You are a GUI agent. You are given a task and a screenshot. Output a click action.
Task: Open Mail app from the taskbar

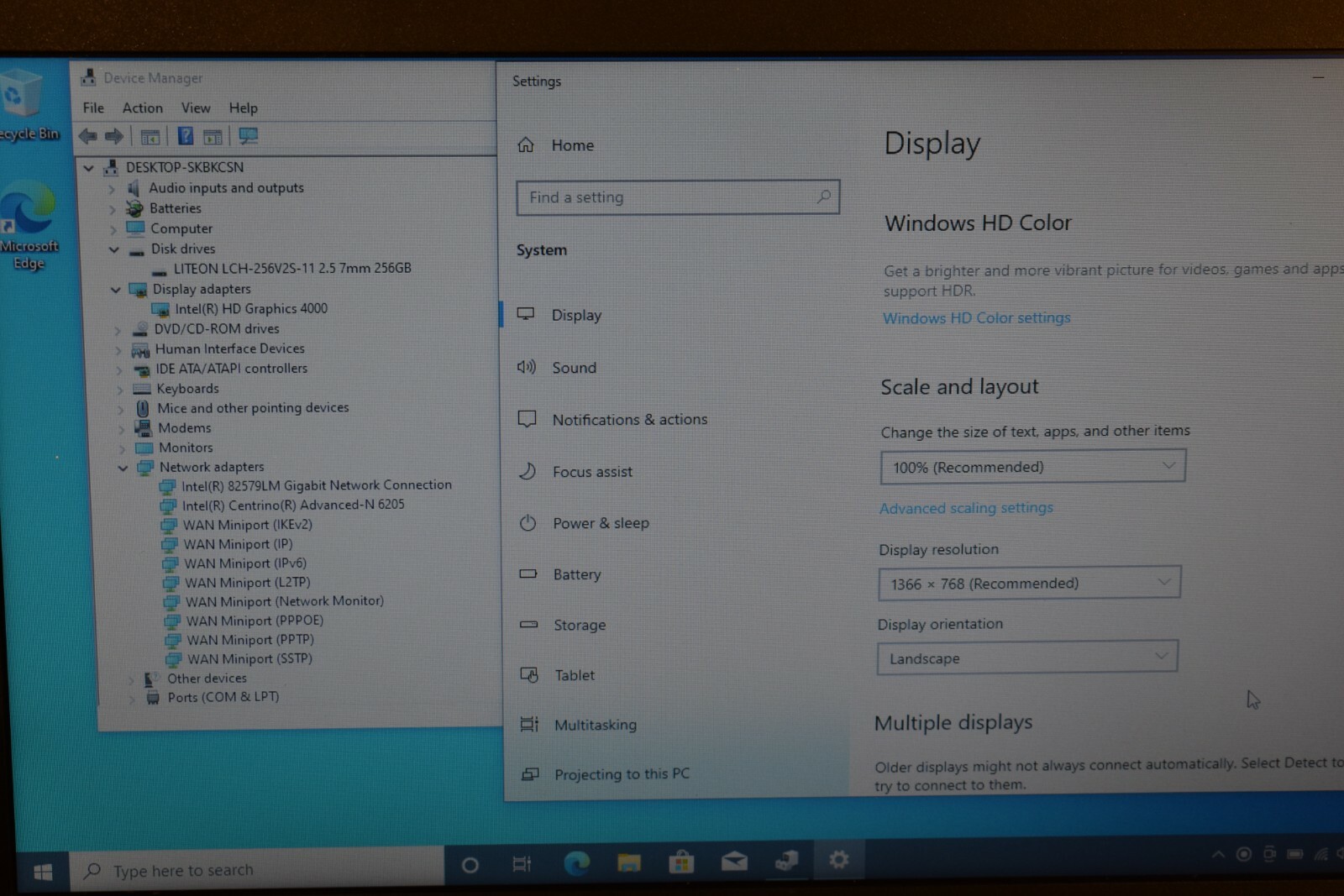(734, 862)
